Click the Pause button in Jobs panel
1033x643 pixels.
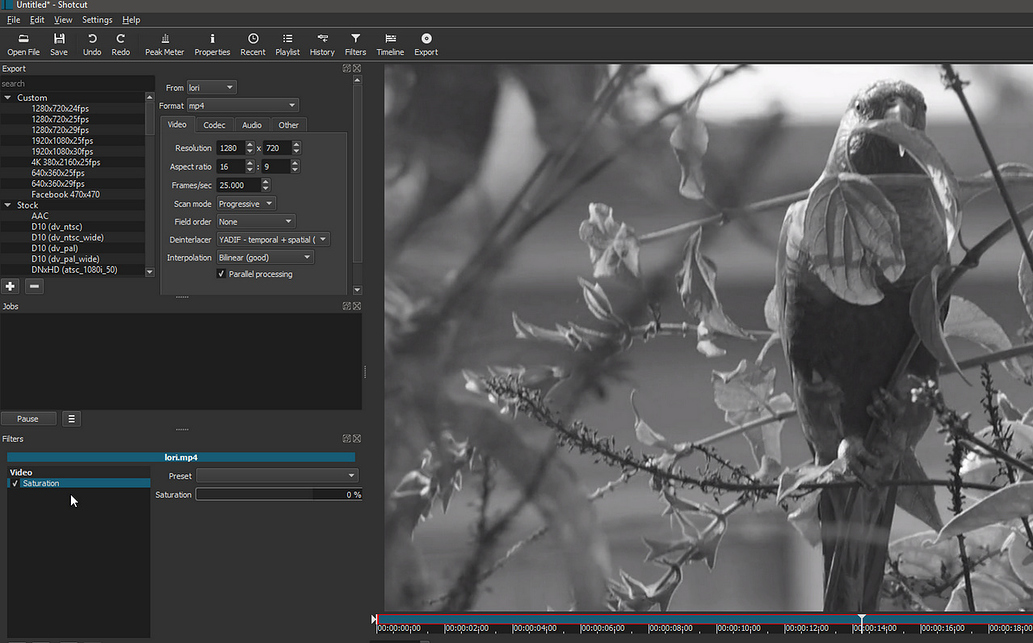coord(28,418)
